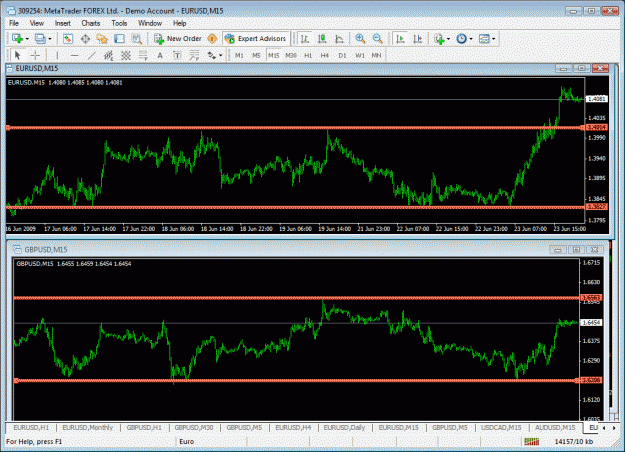Toggle the M15 timeframe button
The image size is (625, 452).
pos(273,55)
